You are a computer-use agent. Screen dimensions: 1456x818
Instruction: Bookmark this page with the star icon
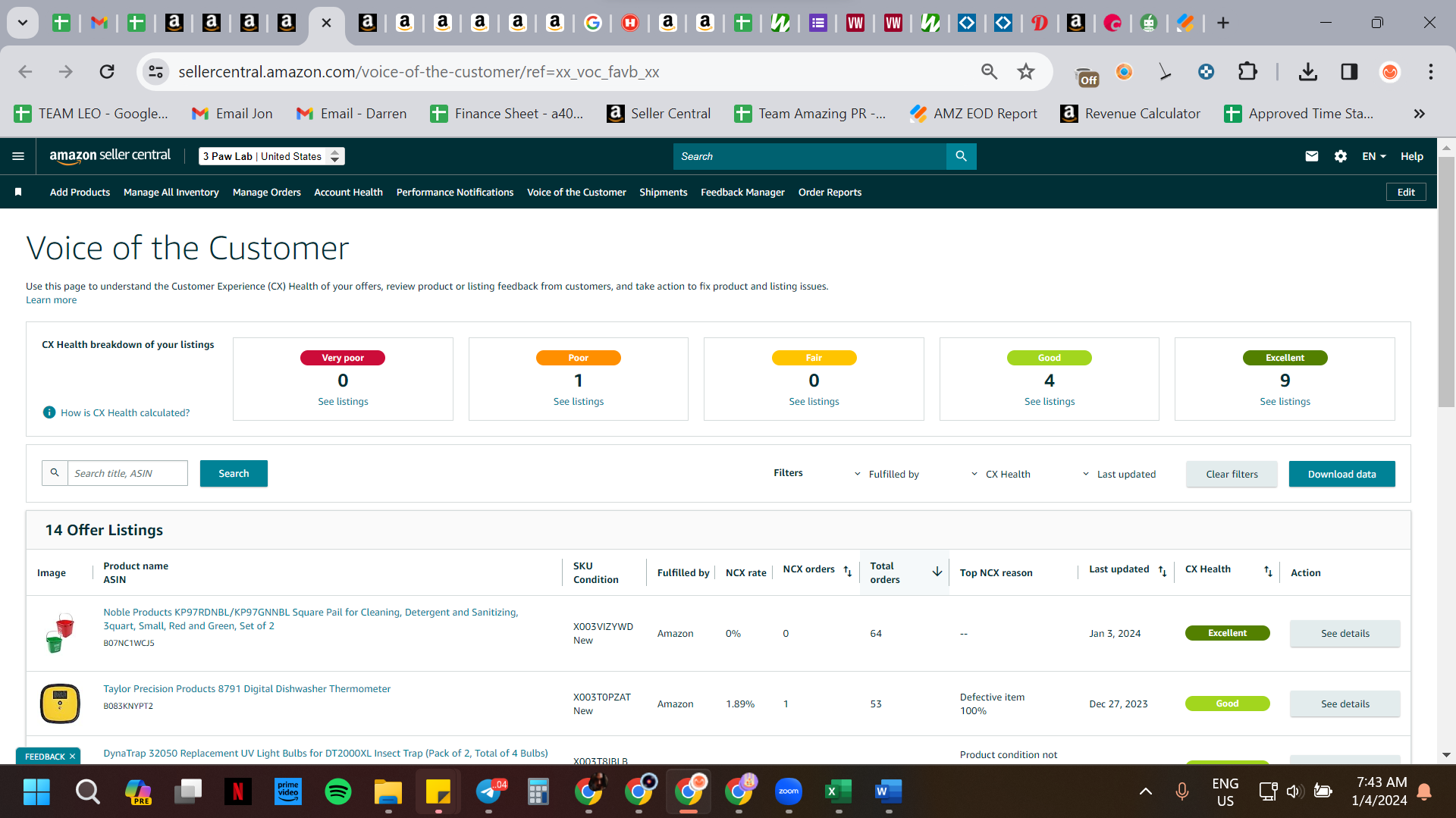point(1026,72)
